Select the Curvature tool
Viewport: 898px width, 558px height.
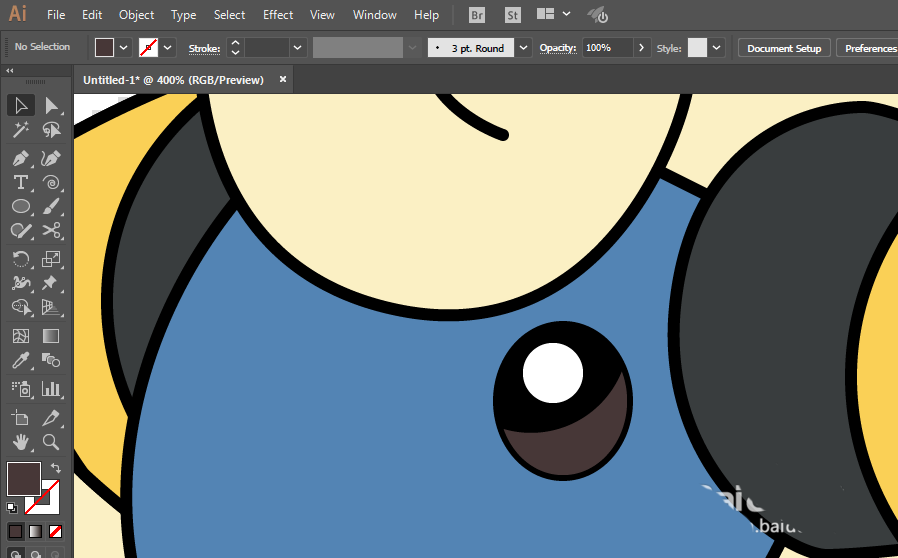(x=51, y=158)
